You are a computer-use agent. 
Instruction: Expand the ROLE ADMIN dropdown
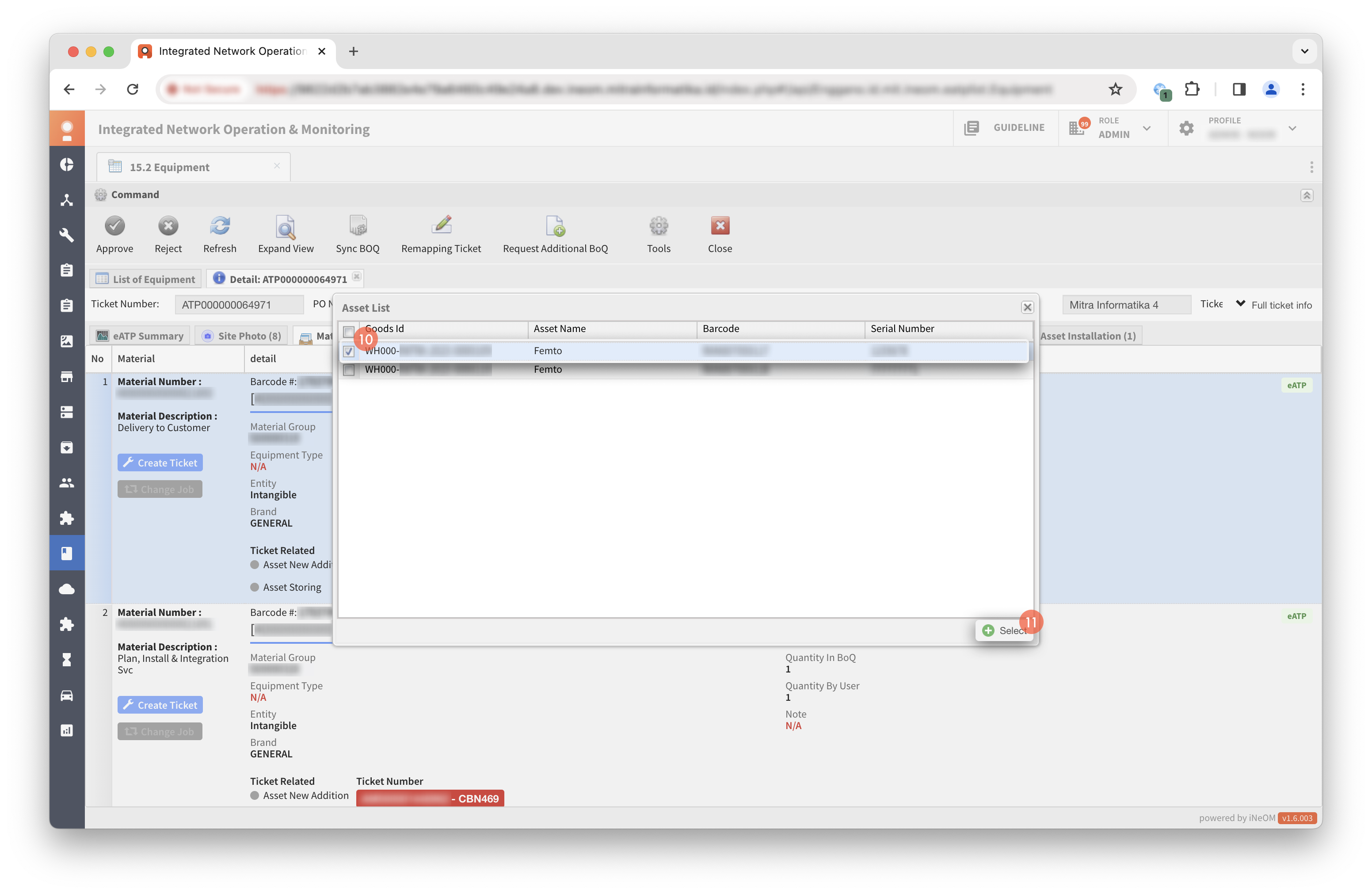click(1147, 128)
